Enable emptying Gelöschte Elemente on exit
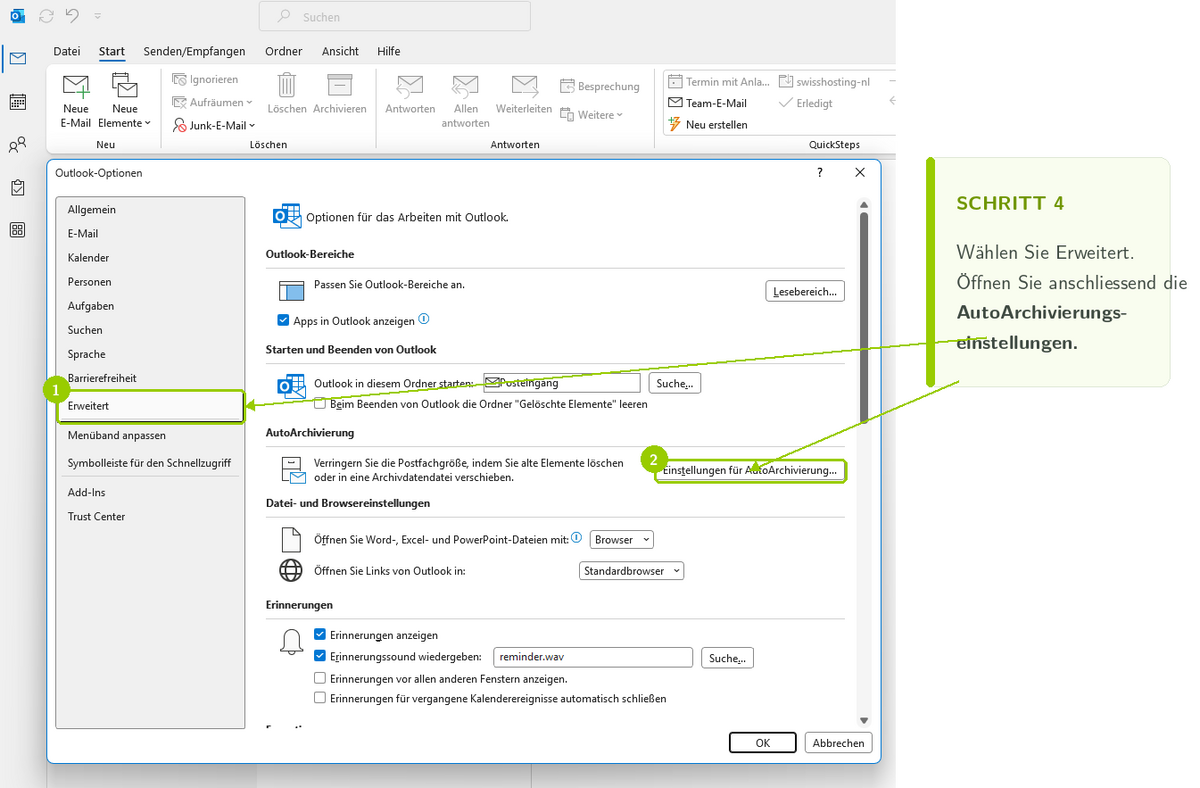The image size is (1200, 788). pyautogui.click(x=320, y=404)
